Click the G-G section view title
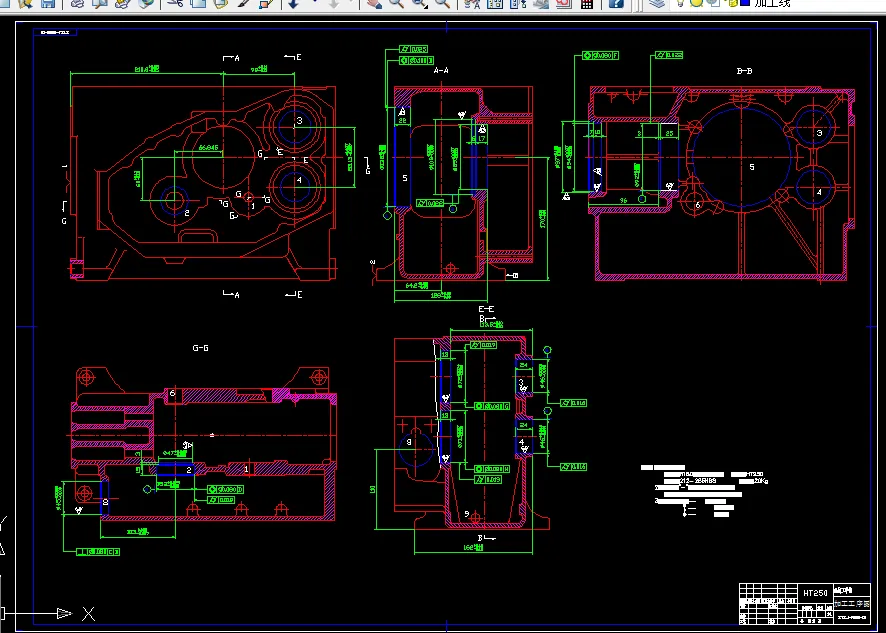The width and height of the screenshot is (886, 633). tap(201, 348)
